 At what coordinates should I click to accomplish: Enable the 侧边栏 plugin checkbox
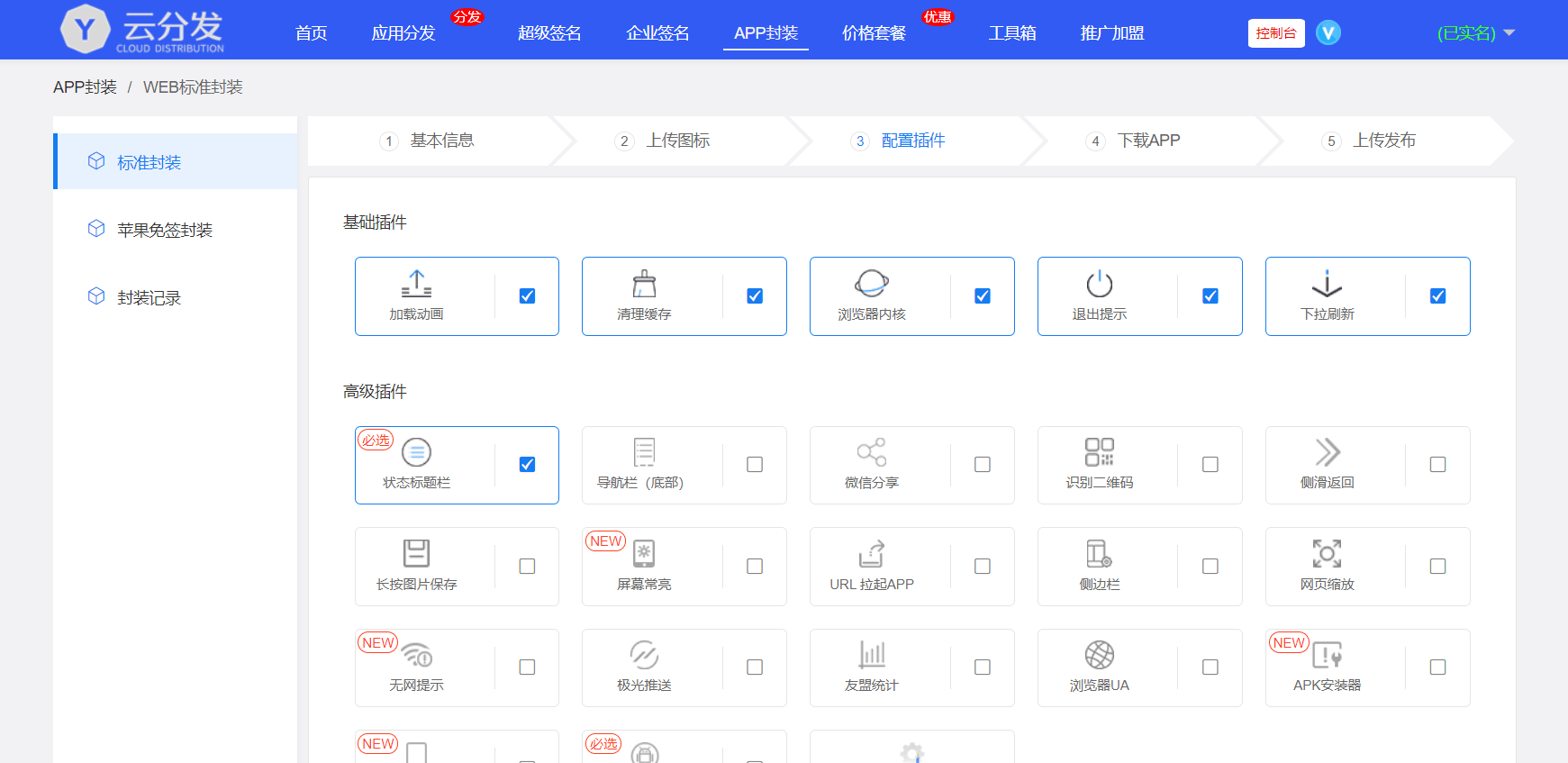pyautogui.click(x=1210, y=567)
